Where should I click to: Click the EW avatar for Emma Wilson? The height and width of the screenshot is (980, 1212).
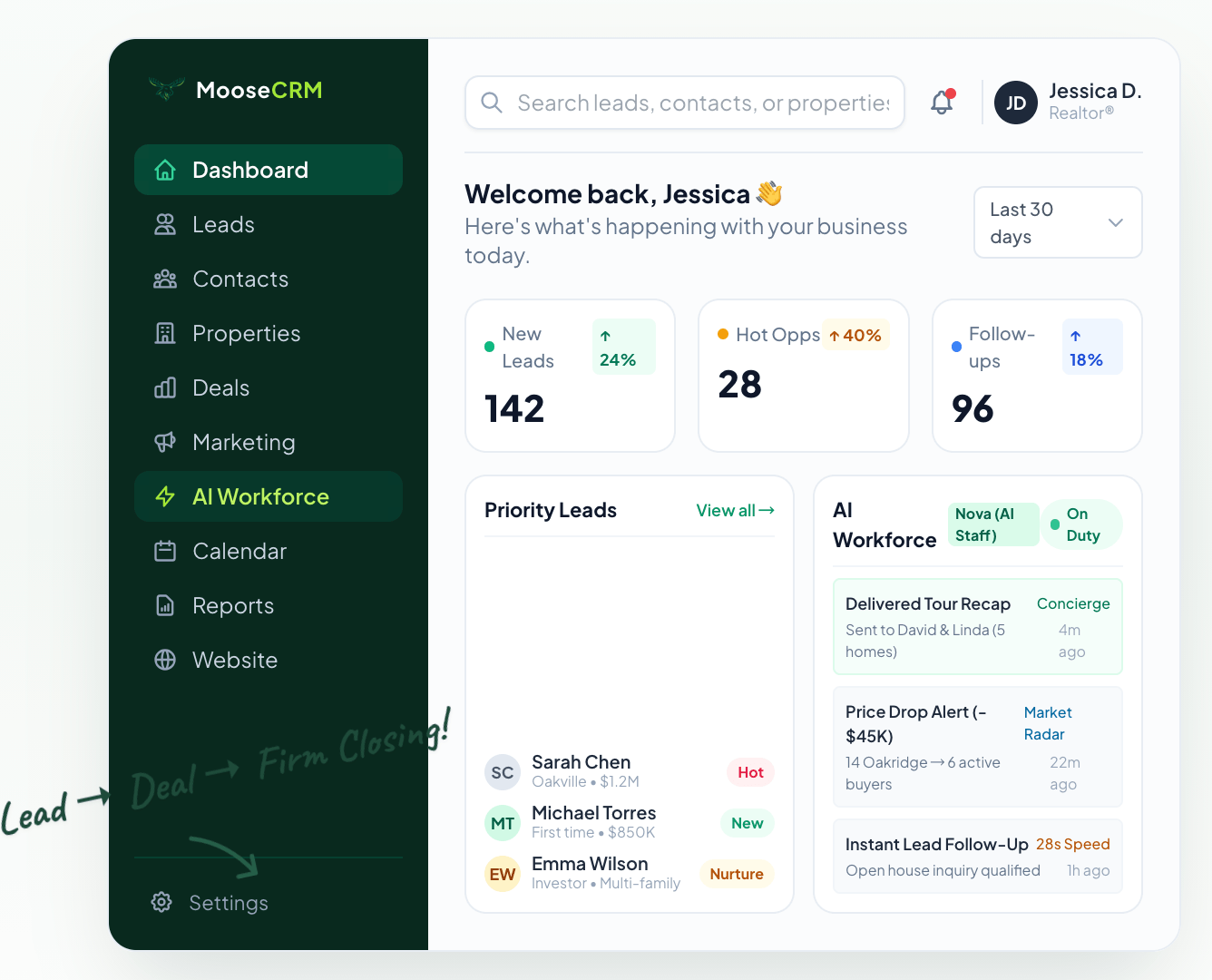(503, 874)
